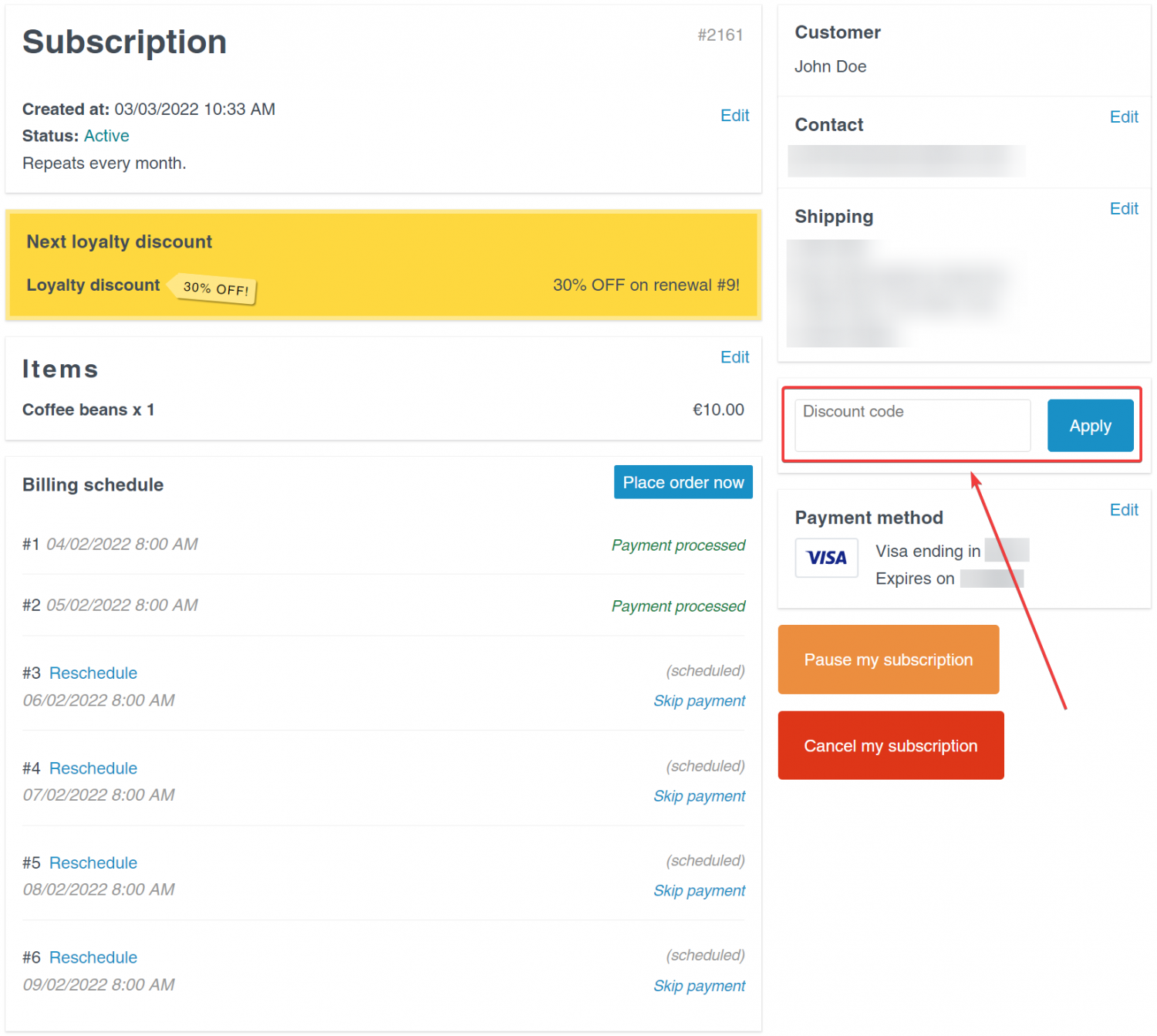Edit the Payment method
This screenshot has width=1157, height=1036.
pyautogui.click(x=1123, y=510)
